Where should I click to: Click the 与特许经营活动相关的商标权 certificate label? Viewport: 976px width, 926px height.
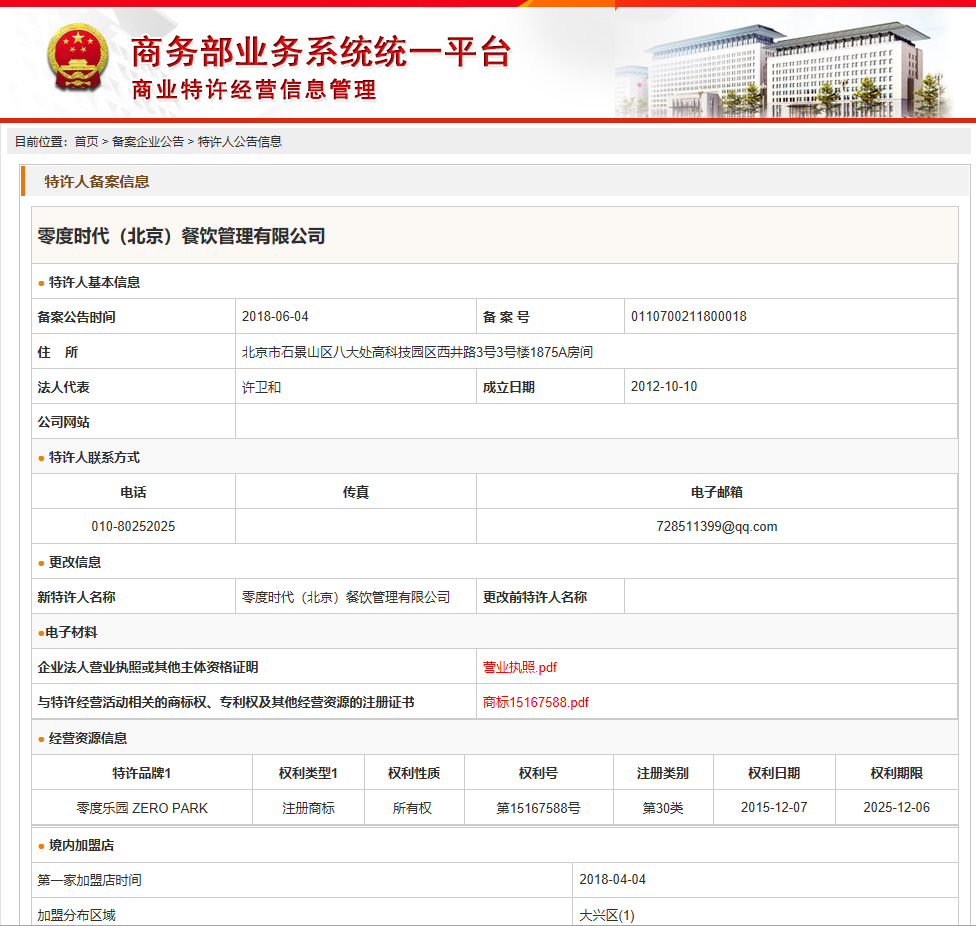coord(226,703)
